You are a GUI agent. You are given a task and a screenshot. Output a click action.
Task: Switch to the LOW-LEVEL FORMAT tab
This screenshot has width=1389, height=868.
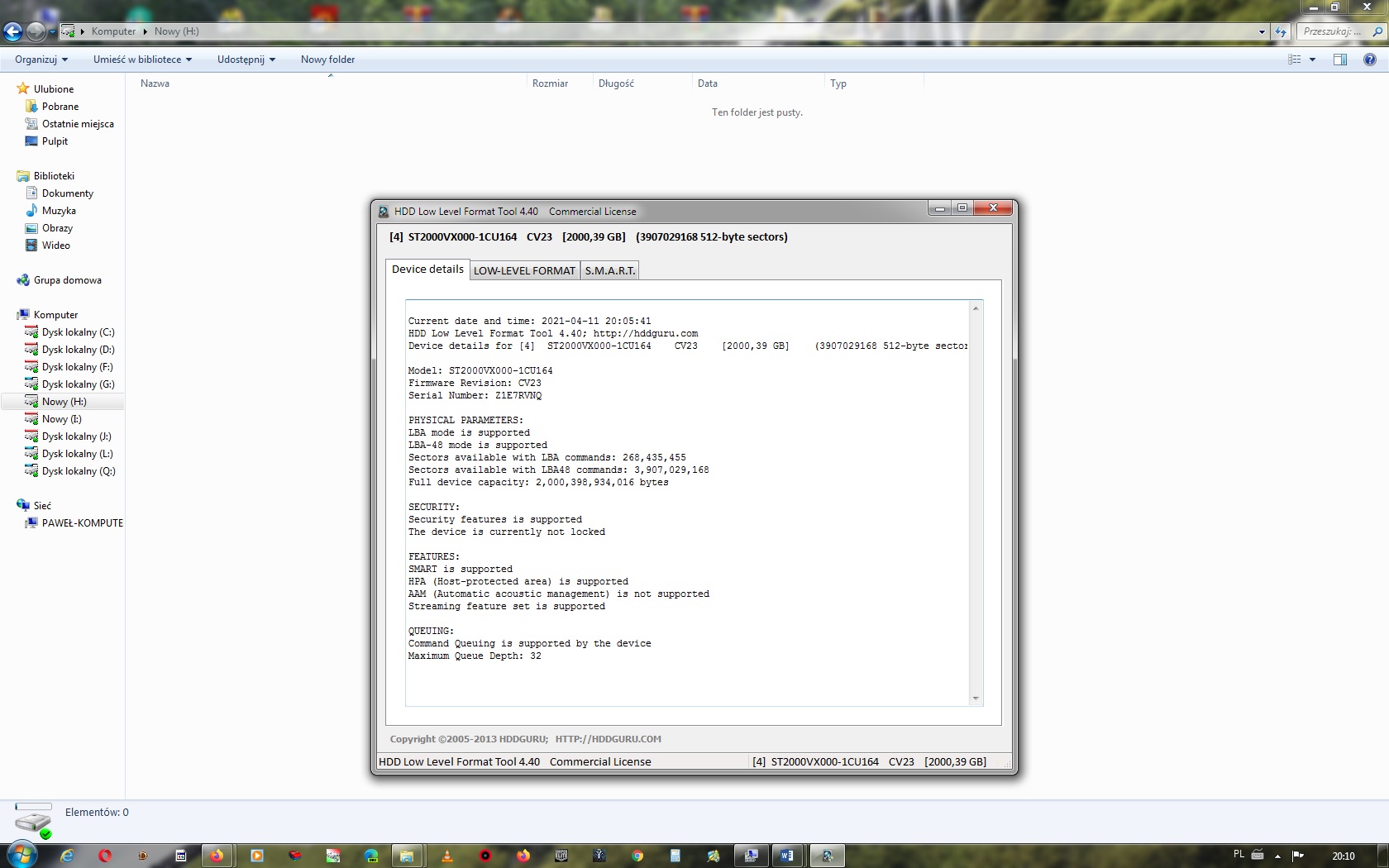[x=524, y=270]
